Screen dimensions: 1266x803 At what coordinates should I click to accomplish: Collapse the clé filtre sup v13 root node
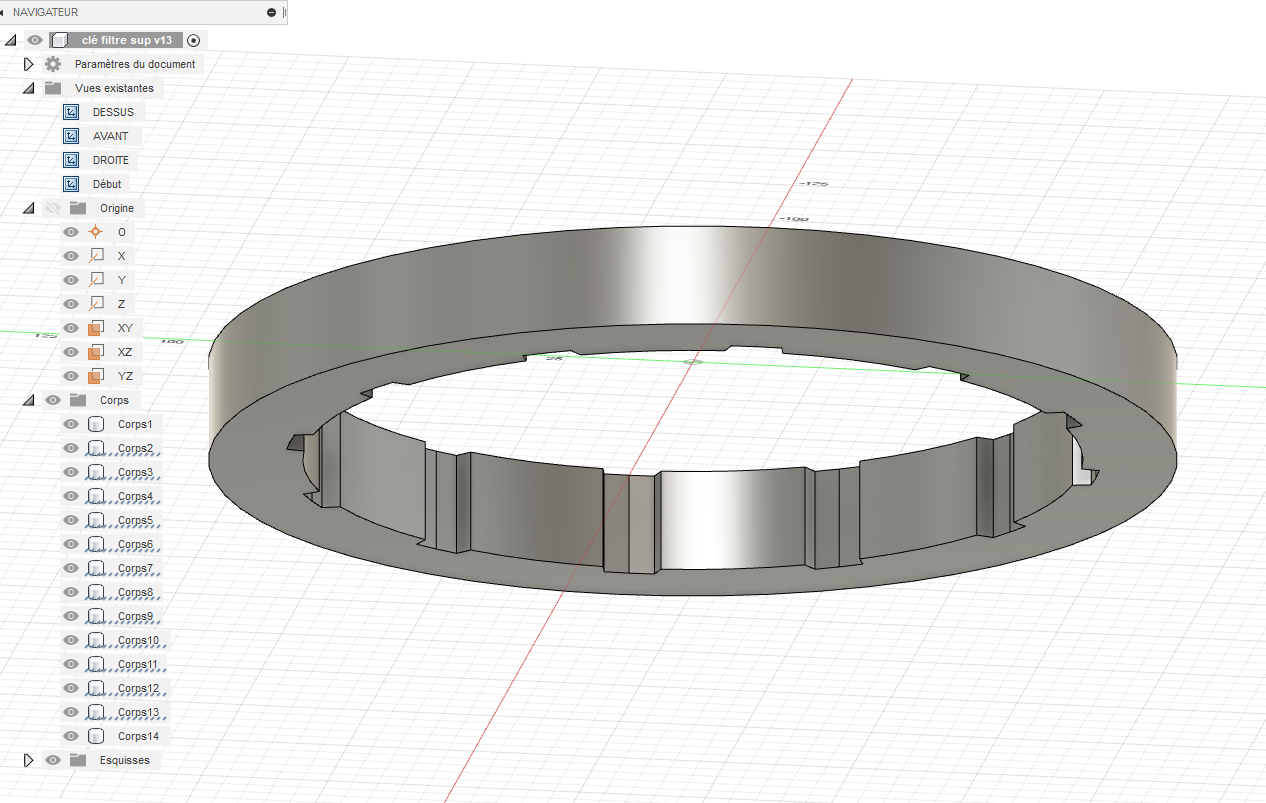pos(11,40)
